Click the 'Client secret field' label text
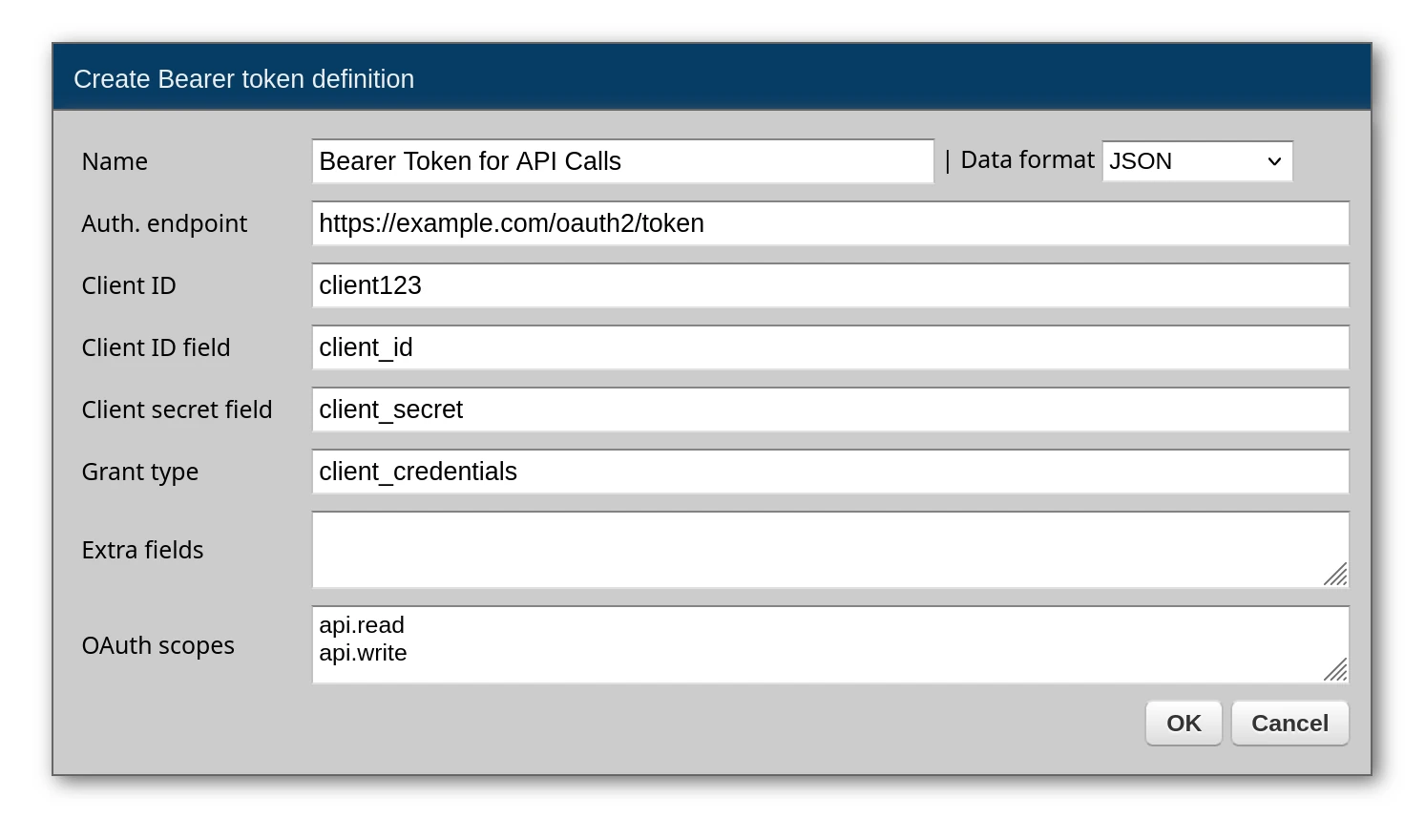The height and width of the screenshot is (840, 1425). [x=178, y=409]
